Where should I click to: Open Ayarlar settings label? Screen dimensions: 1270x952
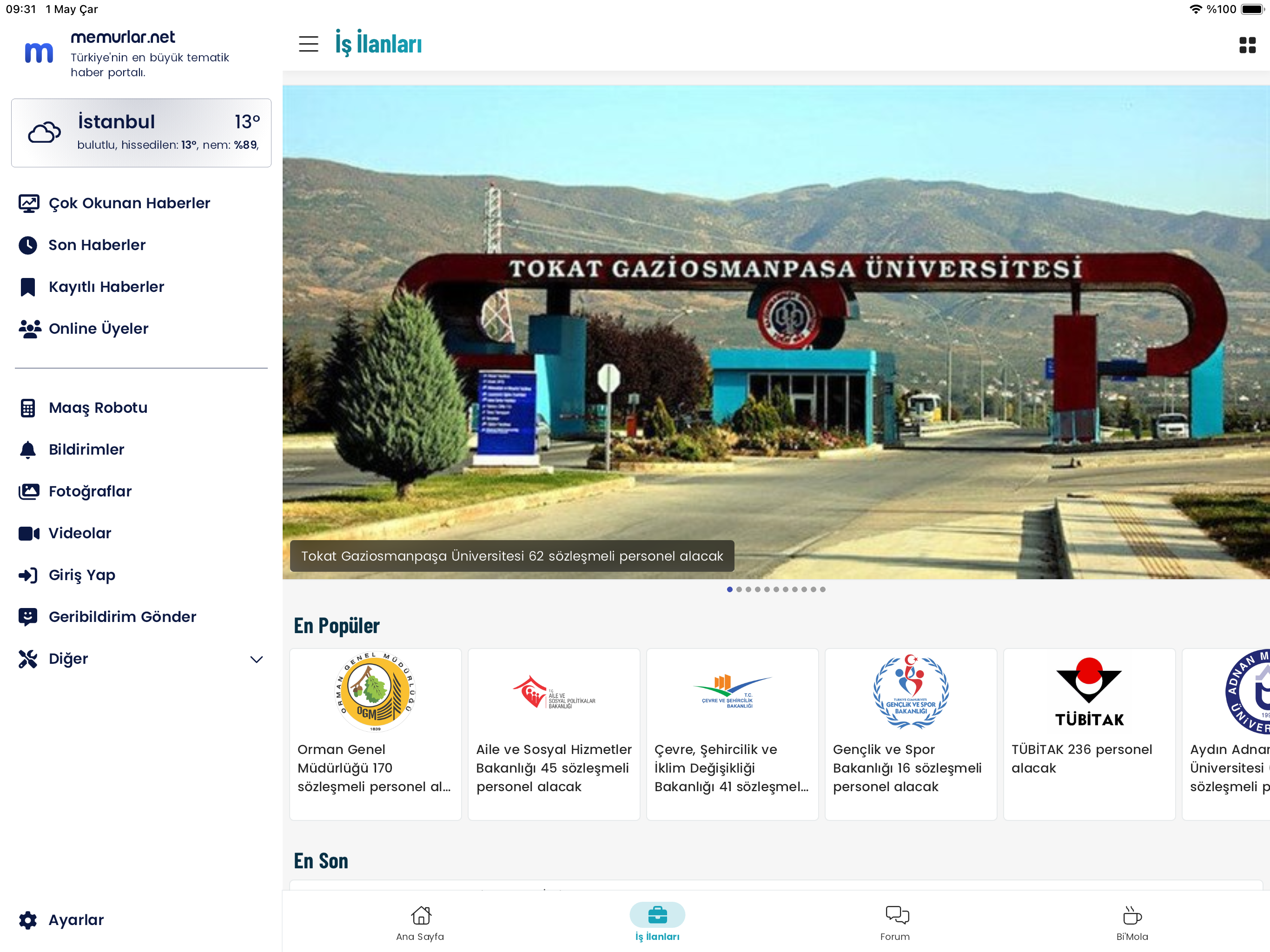[76, 920]
